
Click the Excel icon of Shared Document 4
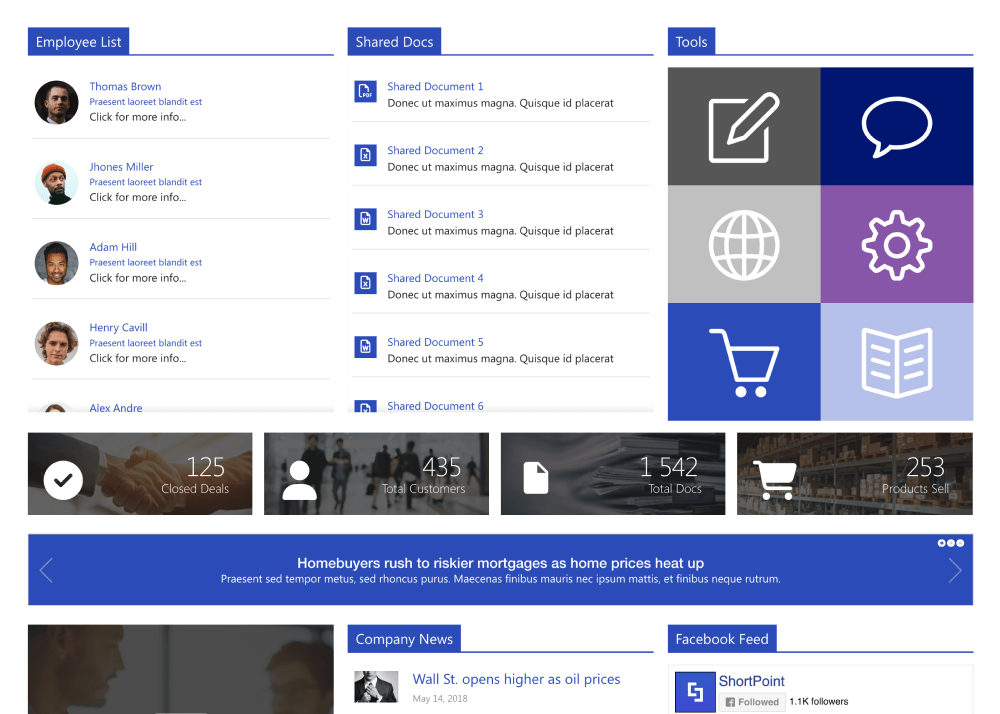(365, 282)
